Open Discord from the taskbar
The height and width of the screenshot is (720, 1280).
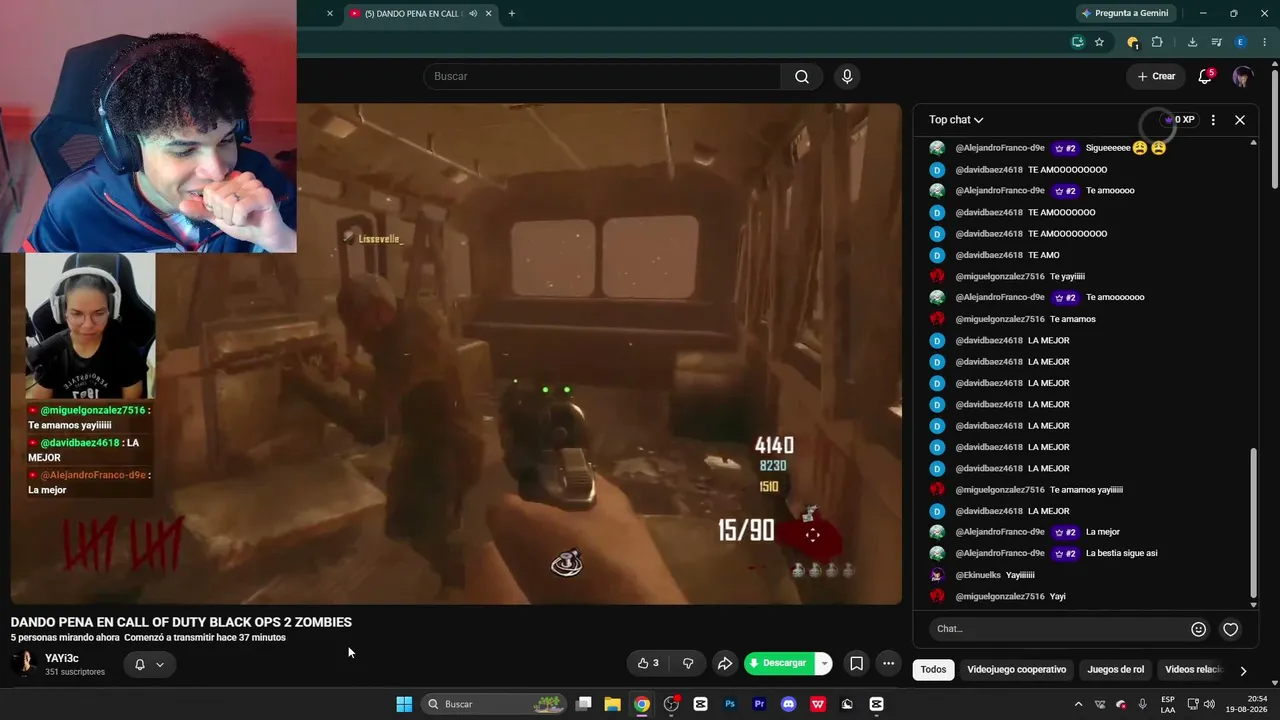(788, 704)
